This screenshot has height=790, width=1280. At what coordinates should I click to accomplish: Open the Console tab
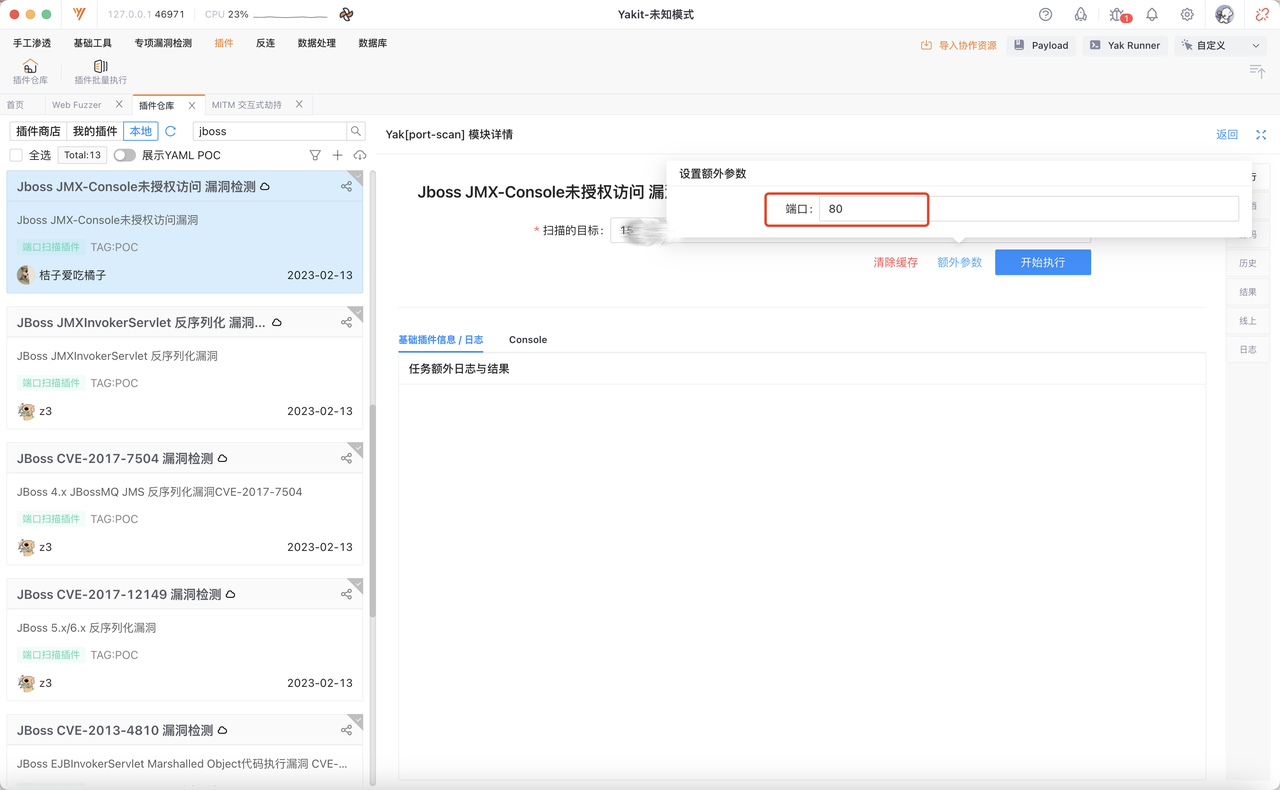pos(528,340)
